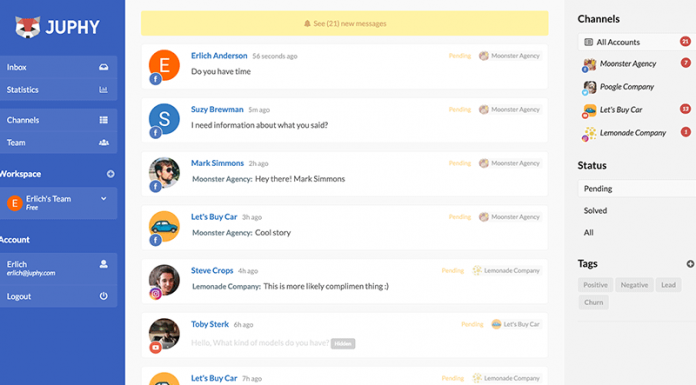Click Mark Simmons' profile photo
696x385 pixels.
[164, 173]
